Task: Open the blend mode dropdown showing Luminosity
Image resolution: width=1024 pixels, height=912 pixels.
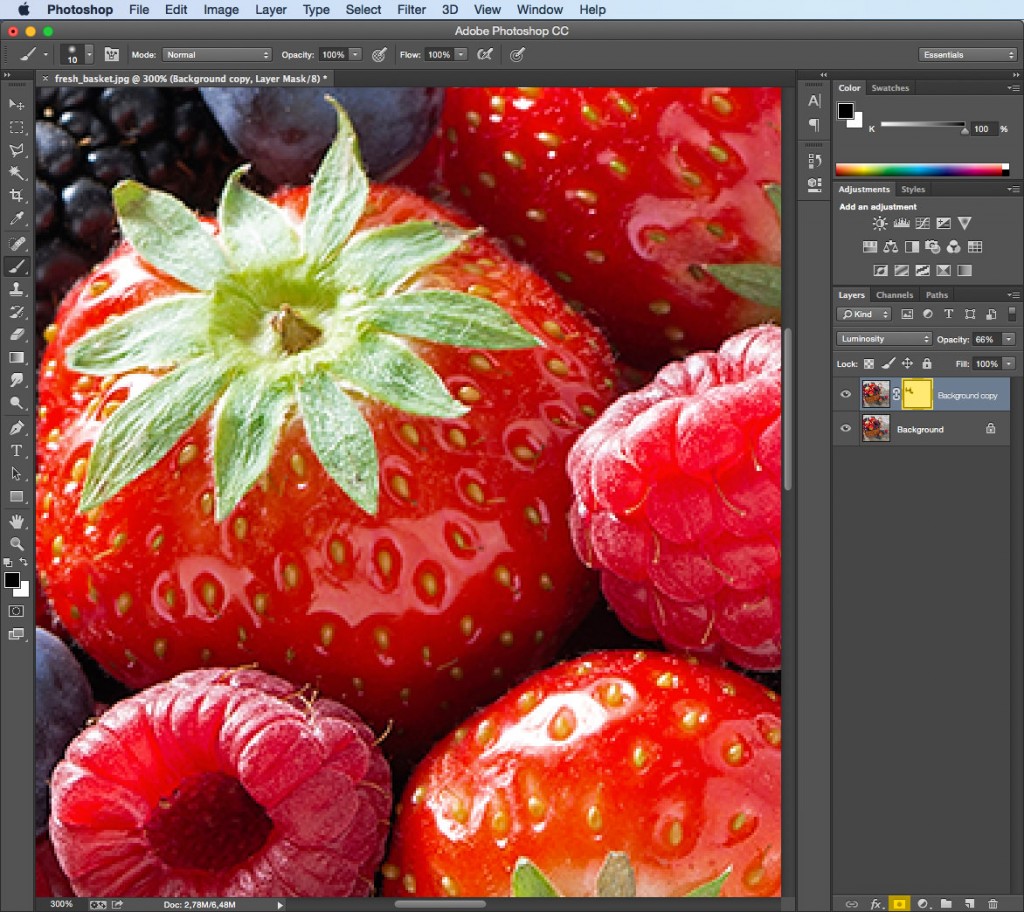Action: (x=883, y=338)
